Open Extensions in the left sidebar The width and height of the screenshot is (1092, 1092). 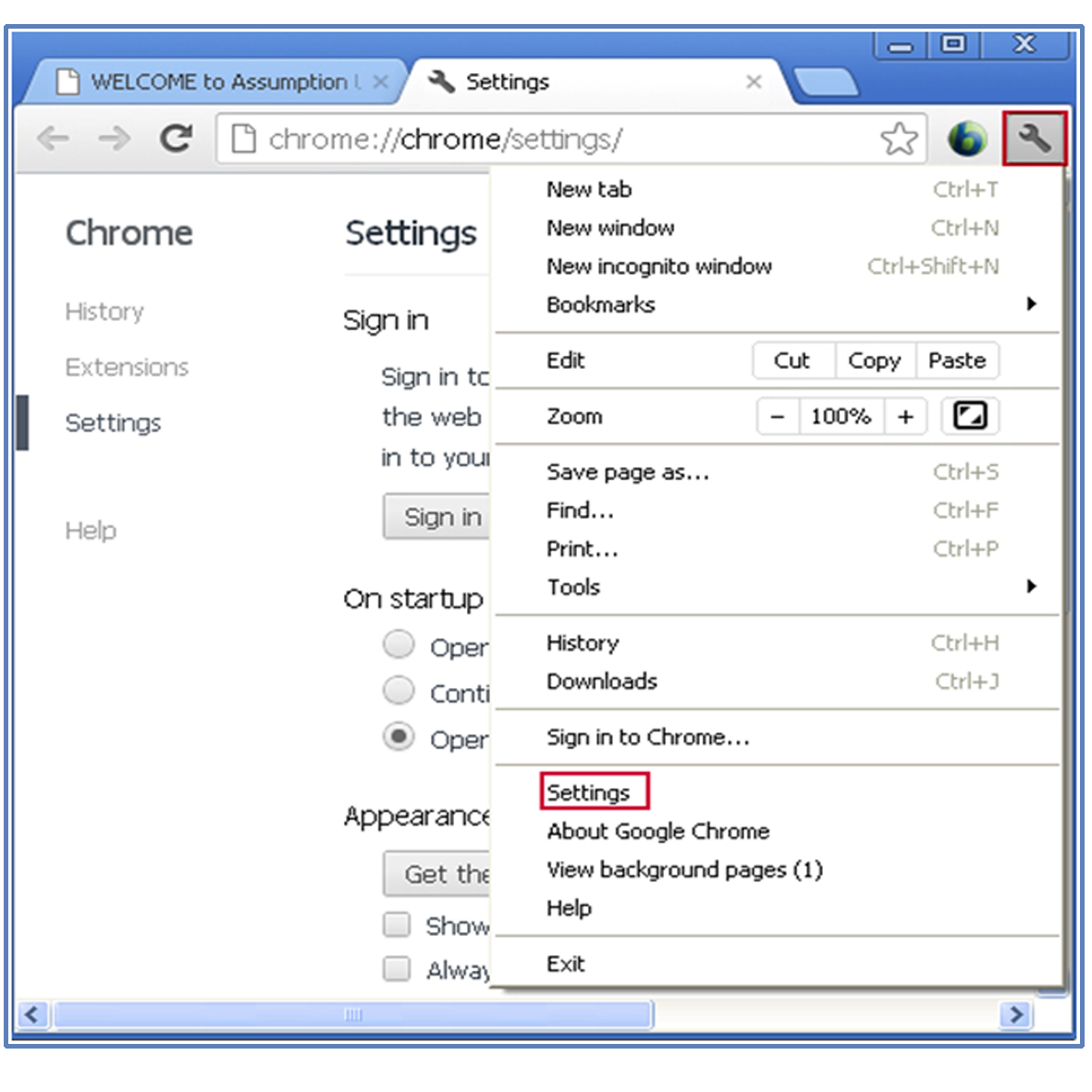127,367
